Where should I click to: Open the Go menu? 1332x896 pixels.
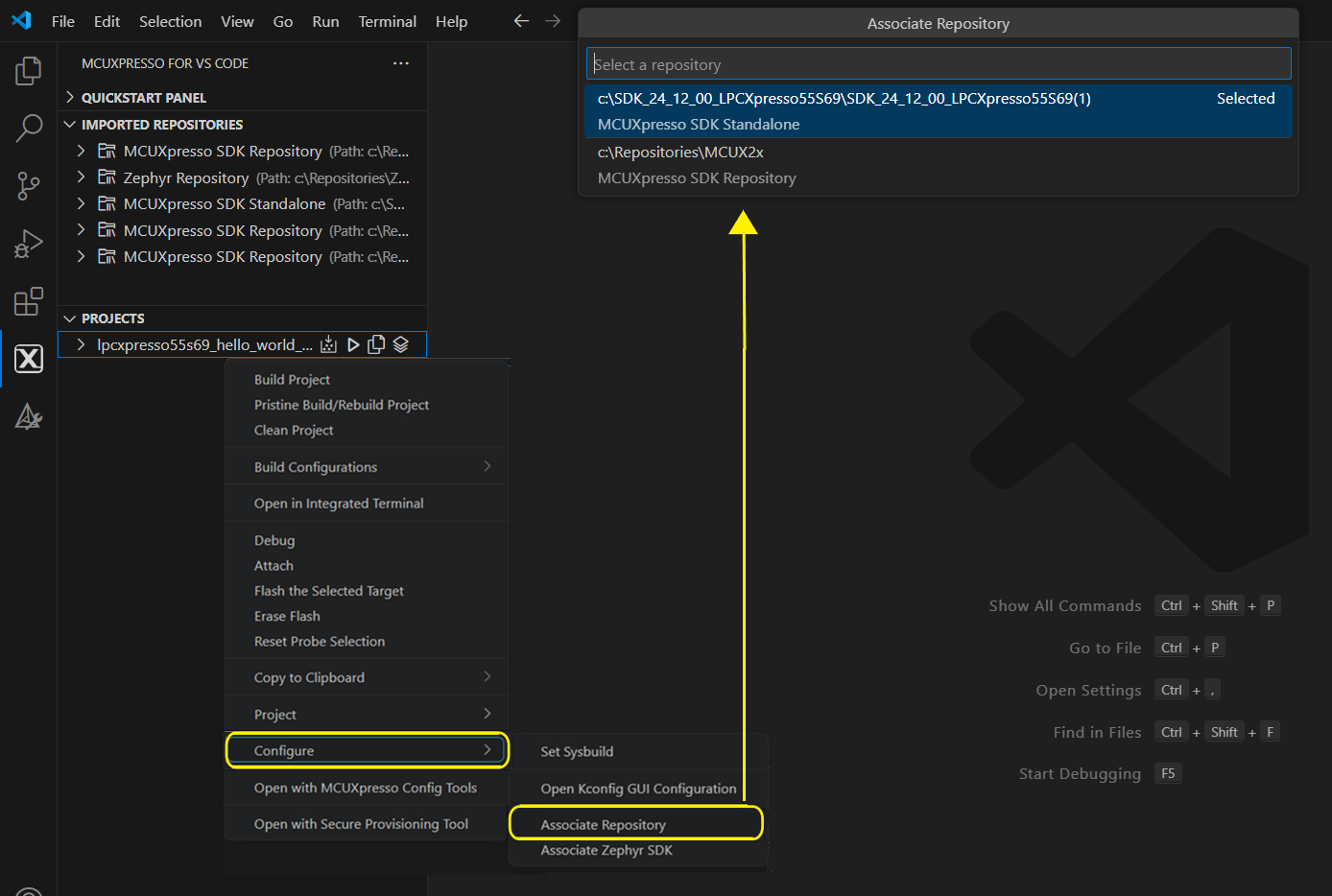(283, 21)
